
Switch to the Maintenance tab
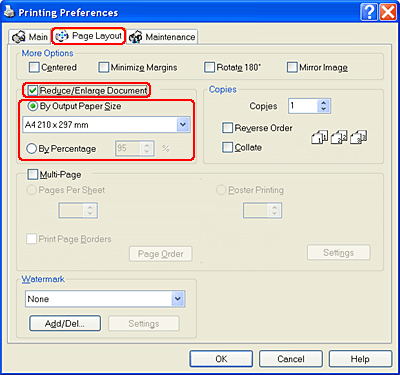click(162, 37)
